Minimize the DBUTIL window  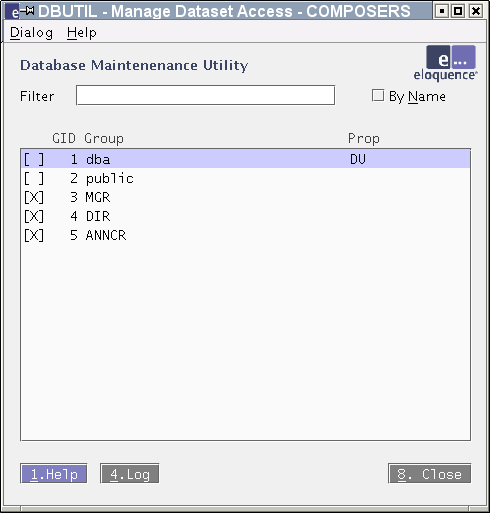(x=442, y=11)
